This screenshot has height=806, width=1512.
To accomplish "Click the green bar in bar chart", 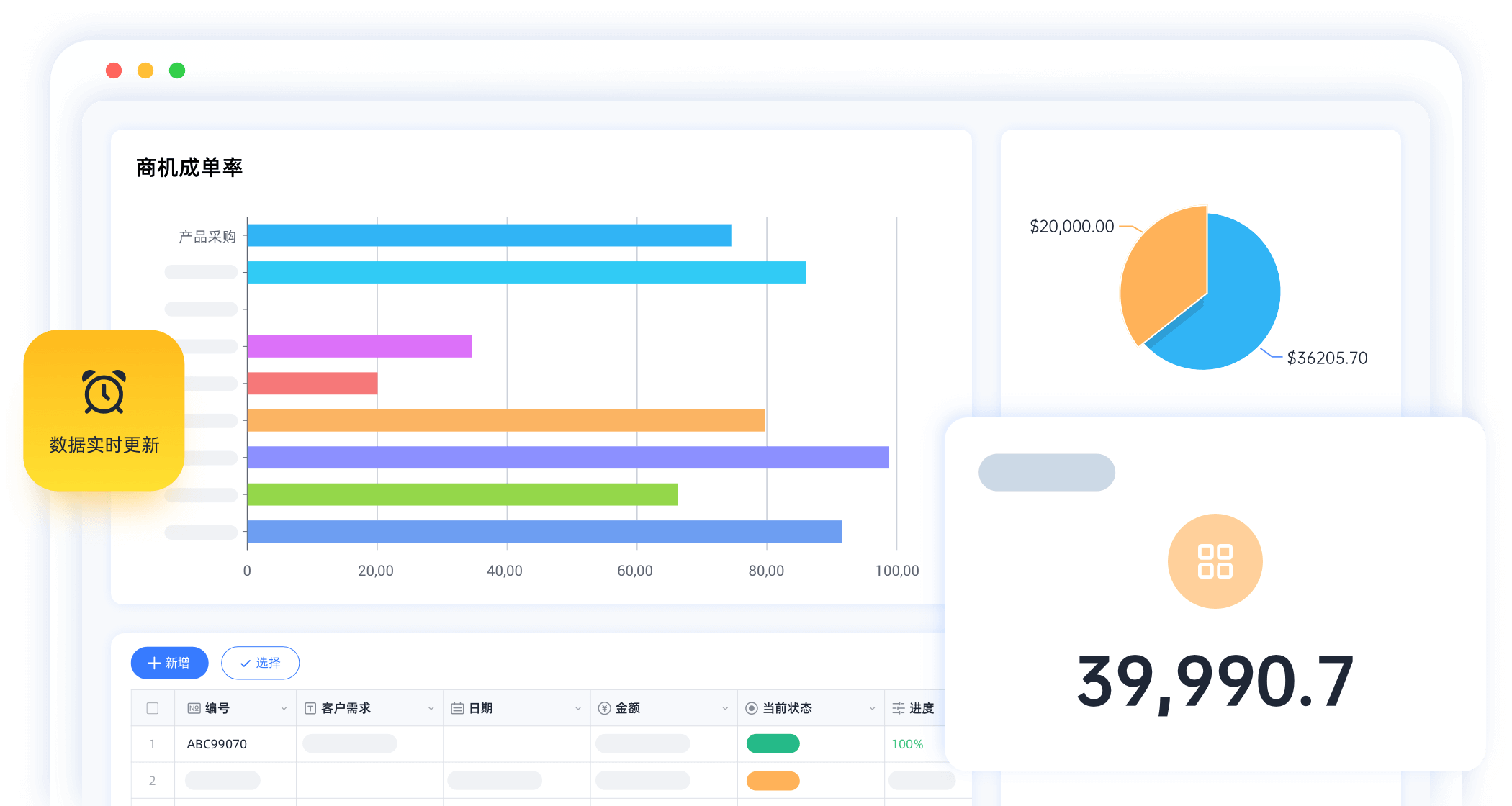I will [x=462, y=494].
